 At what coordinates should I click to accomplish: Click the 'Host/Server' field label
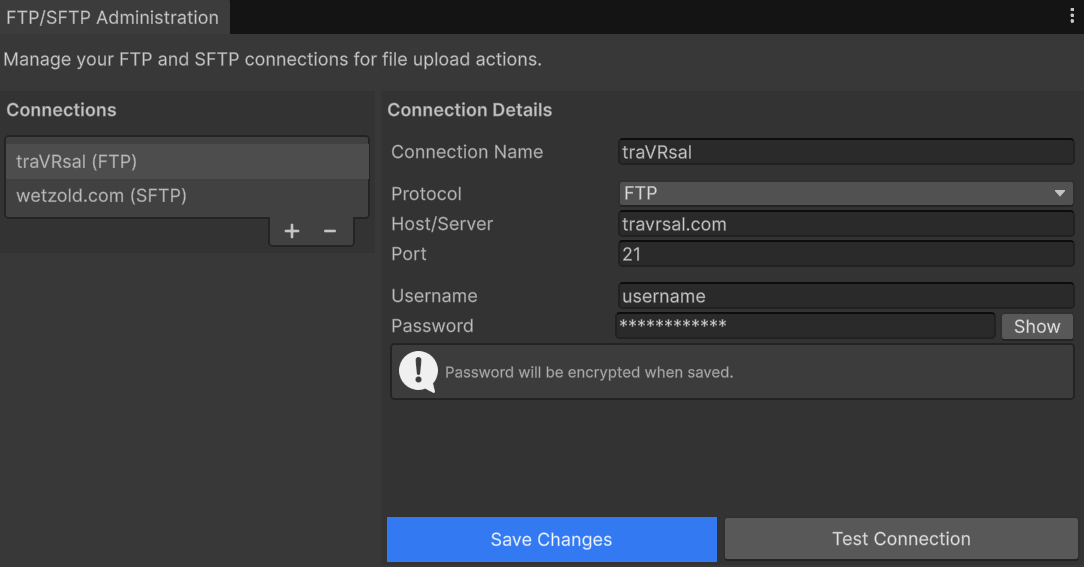442,224
